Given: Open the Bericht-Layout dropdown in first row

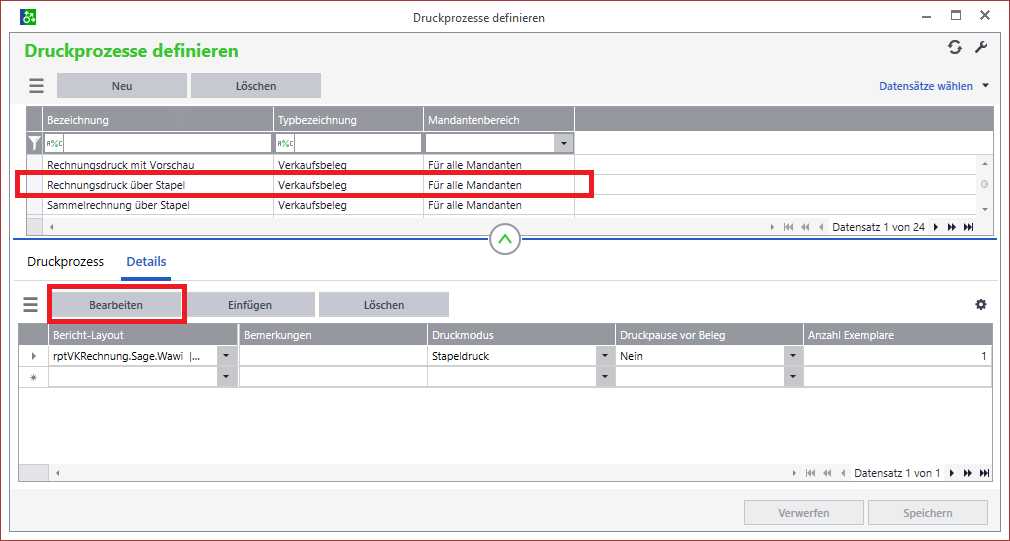Looking at the screenshot, I should pyautogui.click(x=227, y=355).
